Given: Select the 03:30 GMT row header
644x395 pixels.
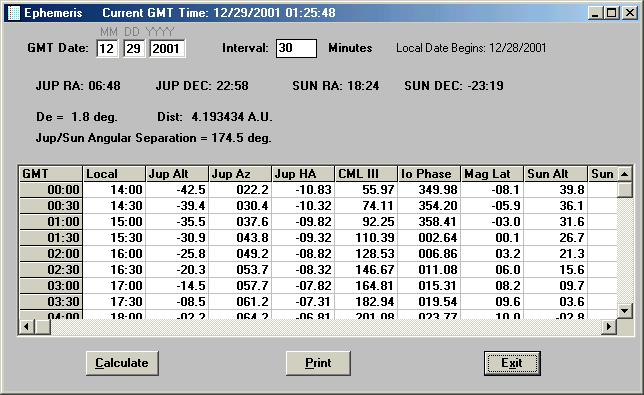Looking at the screenshot, I should pyautogui.click(x=51, y=302).
